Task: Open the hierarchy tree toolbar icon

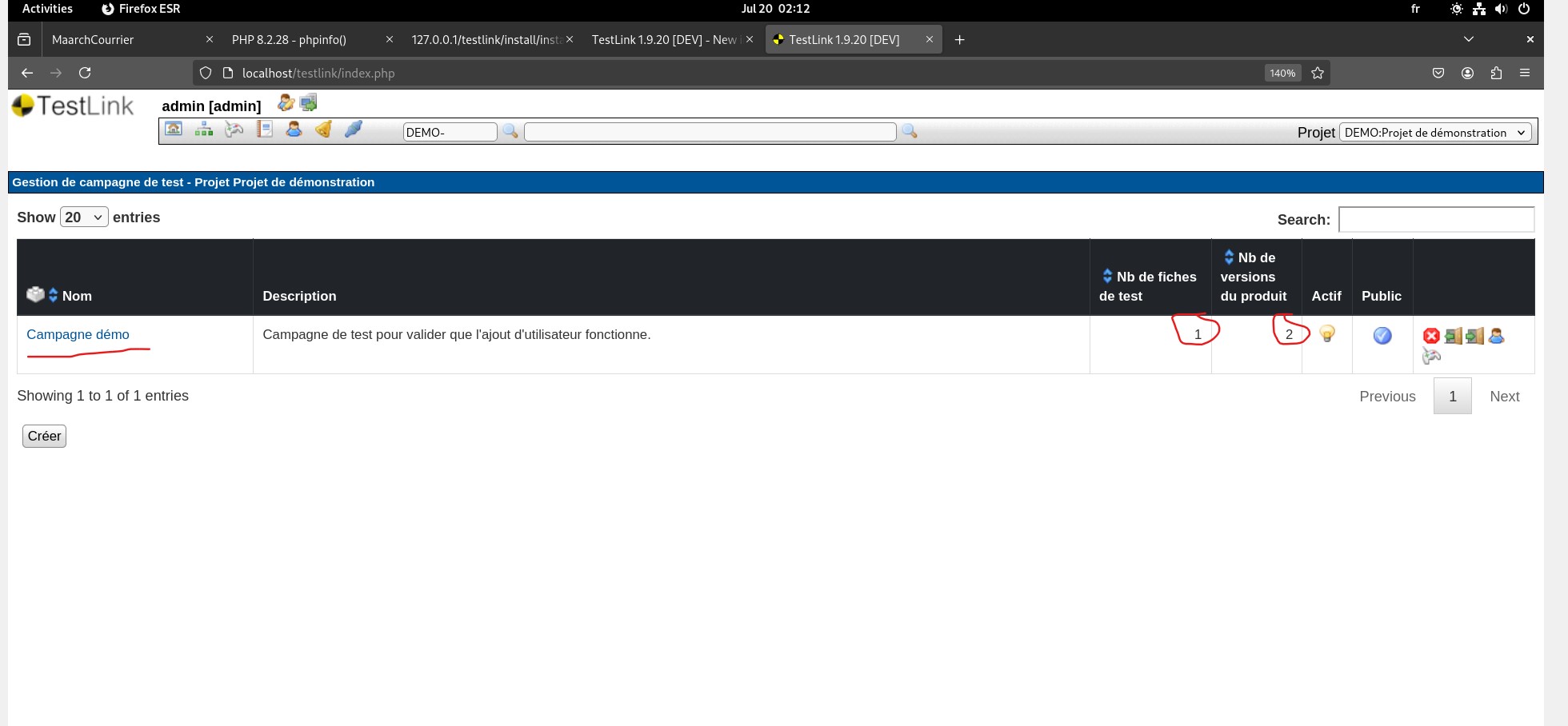Action: (x=204, y=130)
